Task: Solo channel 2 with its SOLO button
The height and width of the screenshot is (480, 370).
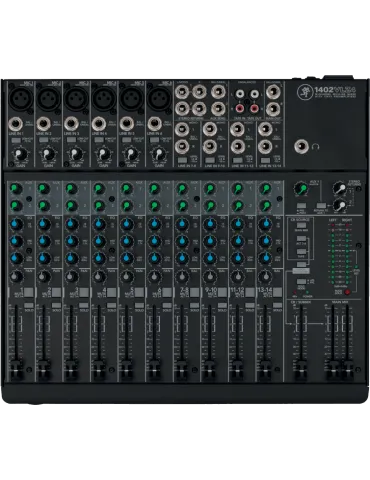Action: pos(56,305)
